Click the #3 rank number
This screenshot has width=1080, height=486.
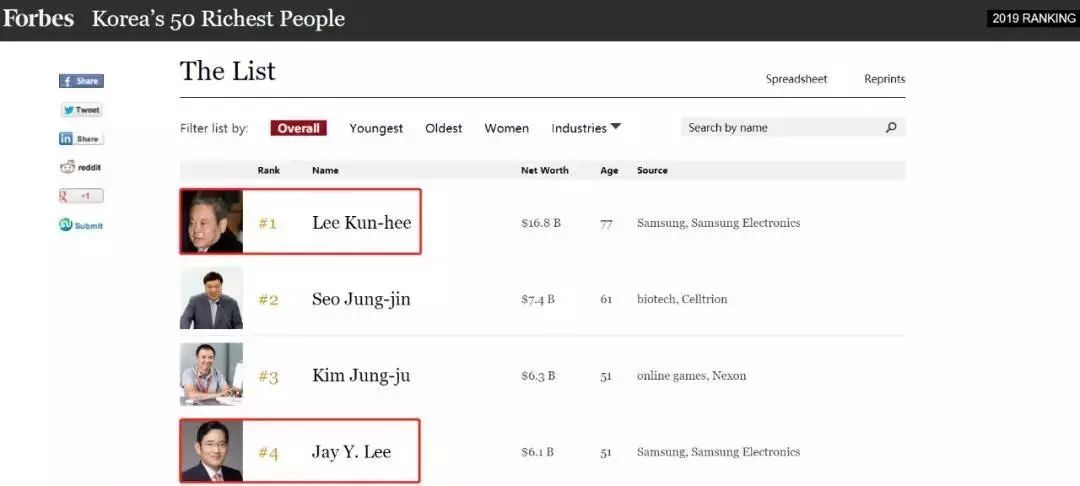click(x=268, y=377)
